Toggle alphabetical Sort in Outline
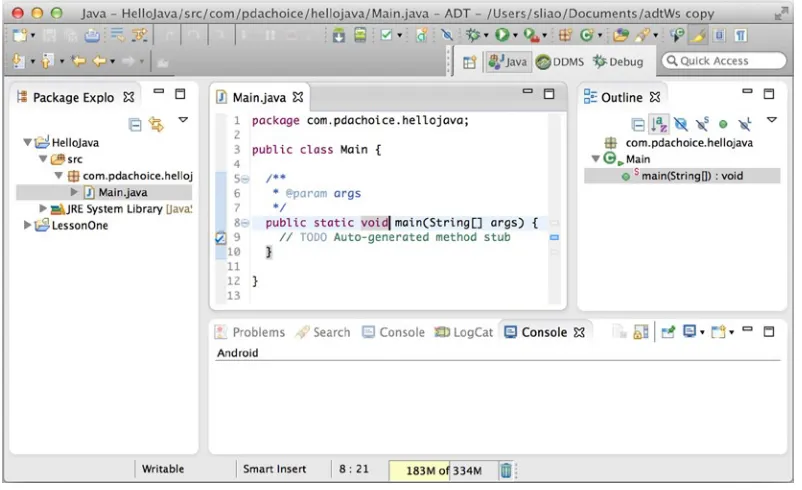 pos(659,124)
